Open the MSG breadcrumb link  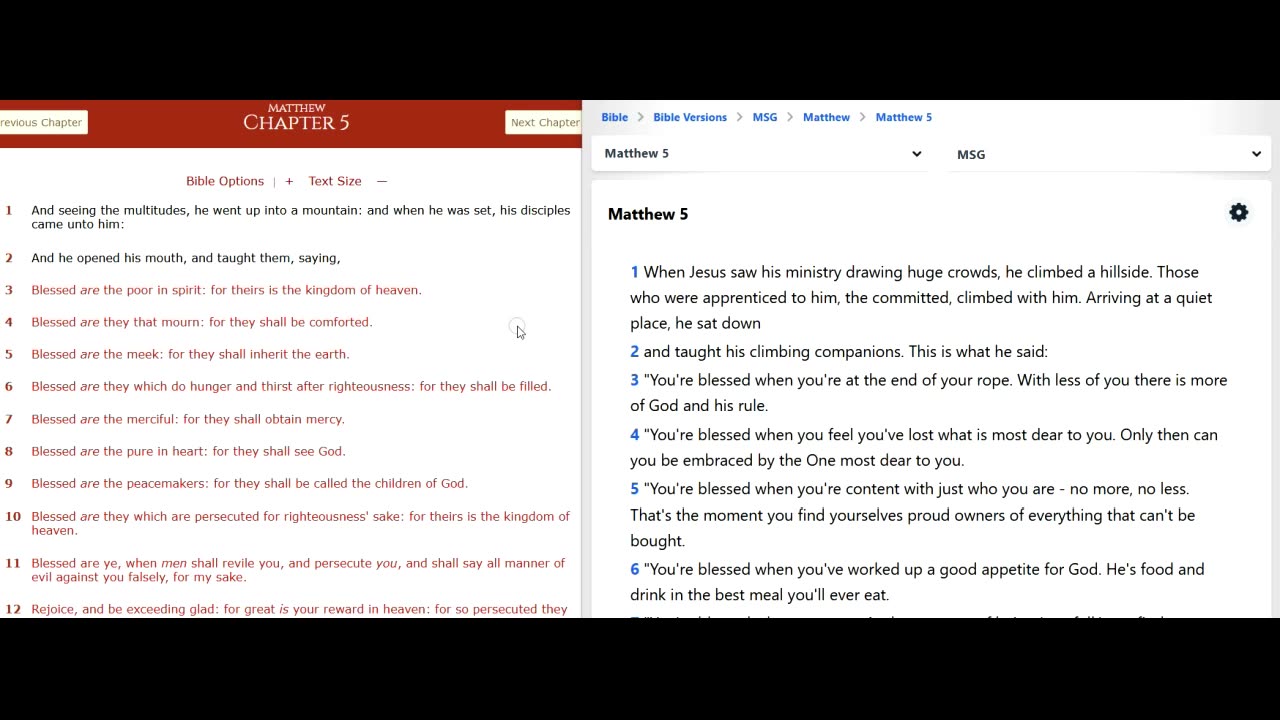click(x=765, y=117)
